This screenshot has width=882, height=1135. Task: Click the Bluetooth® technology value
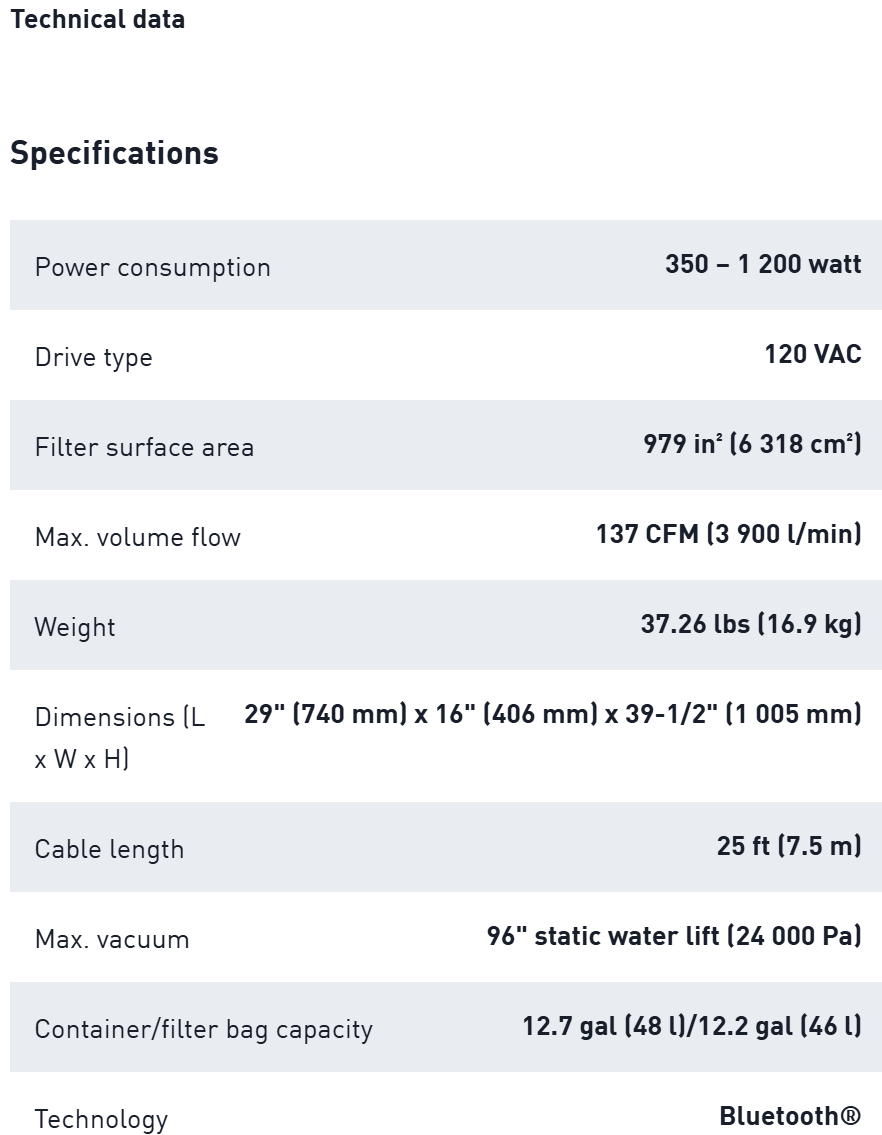coord(789,1116)
